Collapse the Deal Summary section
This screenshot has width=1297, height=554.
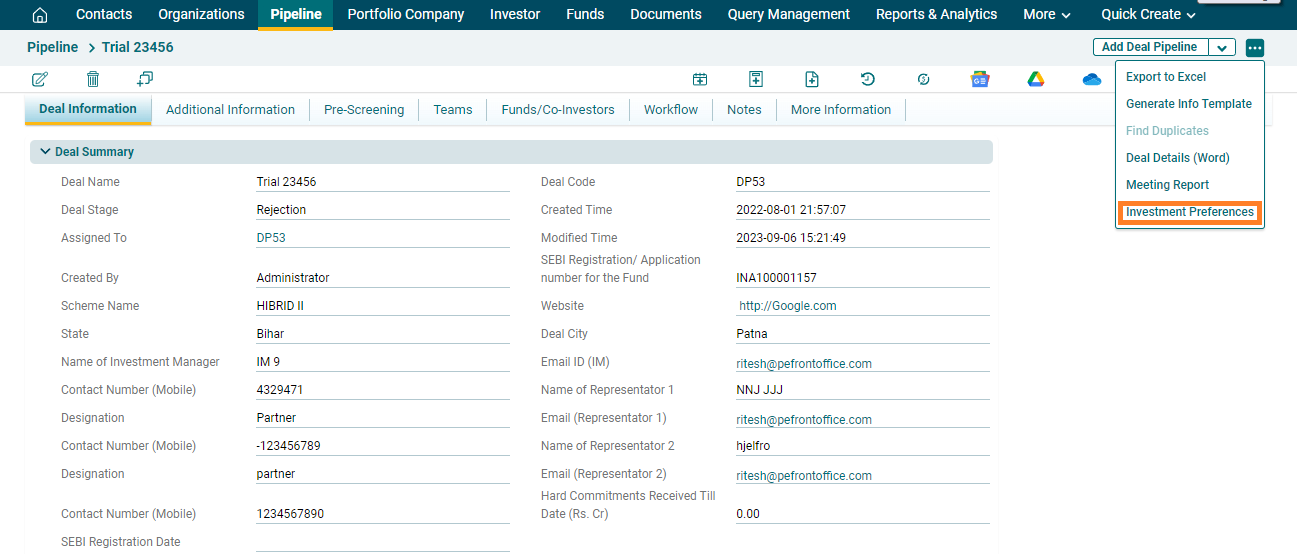tap(45, 152)
